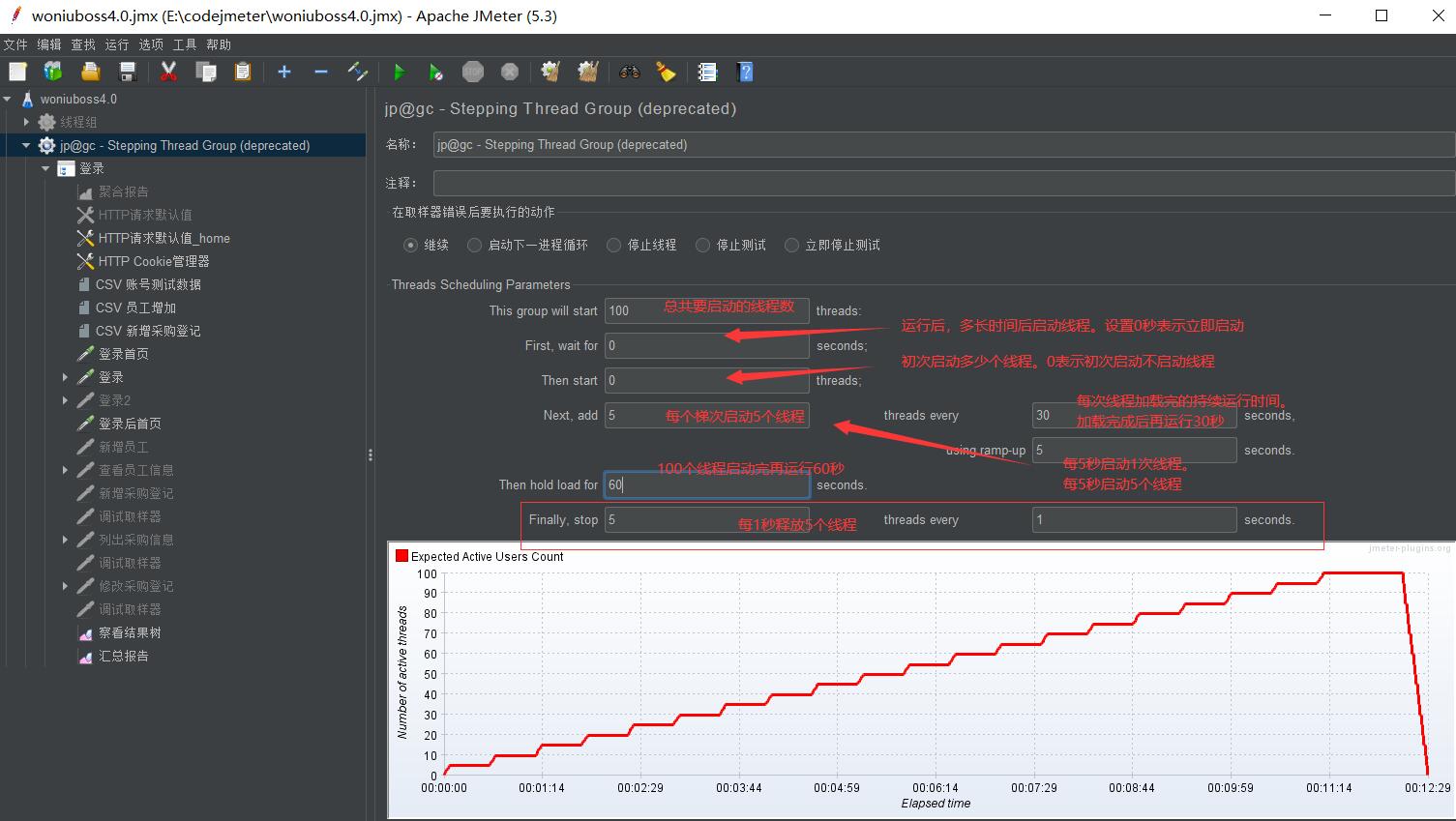Click the Shutdown threads icon
This screenshot has height=821, width=1456.
pos(510,72)
